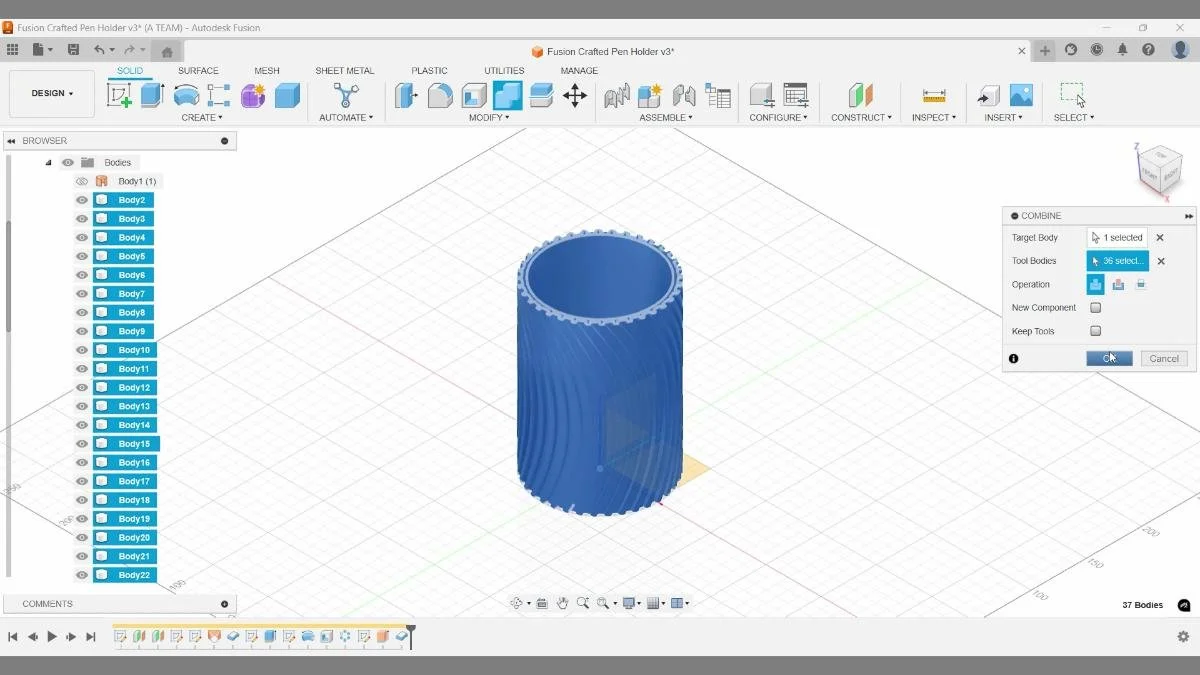This screenshot has height=675, width=1200.
Task: Open the SHEET METAL ribbon tab
Action: coord(344,70)
